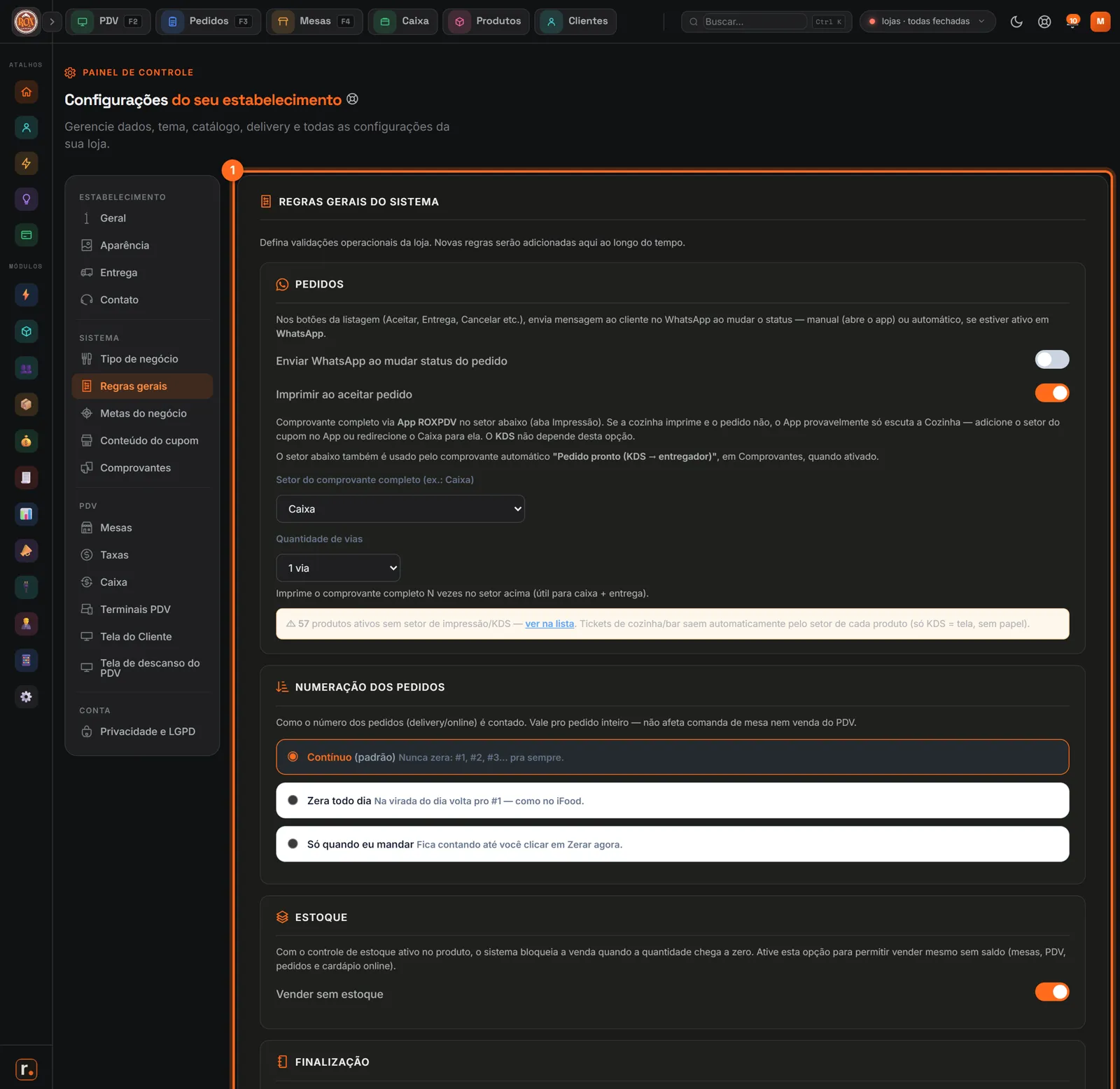
Task: Open the Clientes tab in top bar
Action: [575, 22]
